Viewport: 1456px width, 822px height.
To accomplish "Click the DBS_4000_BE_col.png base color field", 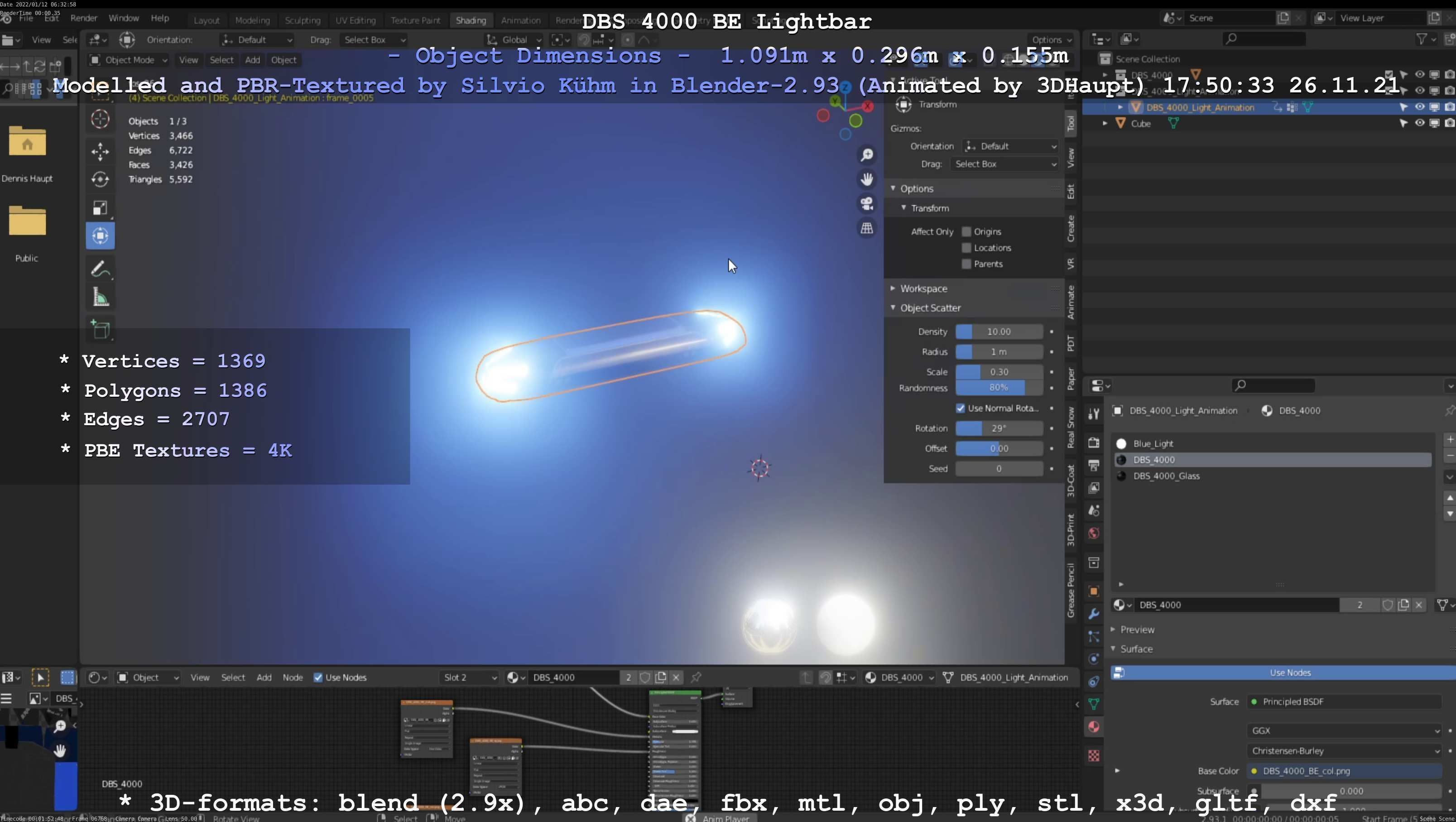I will [x=1344, y=771].
